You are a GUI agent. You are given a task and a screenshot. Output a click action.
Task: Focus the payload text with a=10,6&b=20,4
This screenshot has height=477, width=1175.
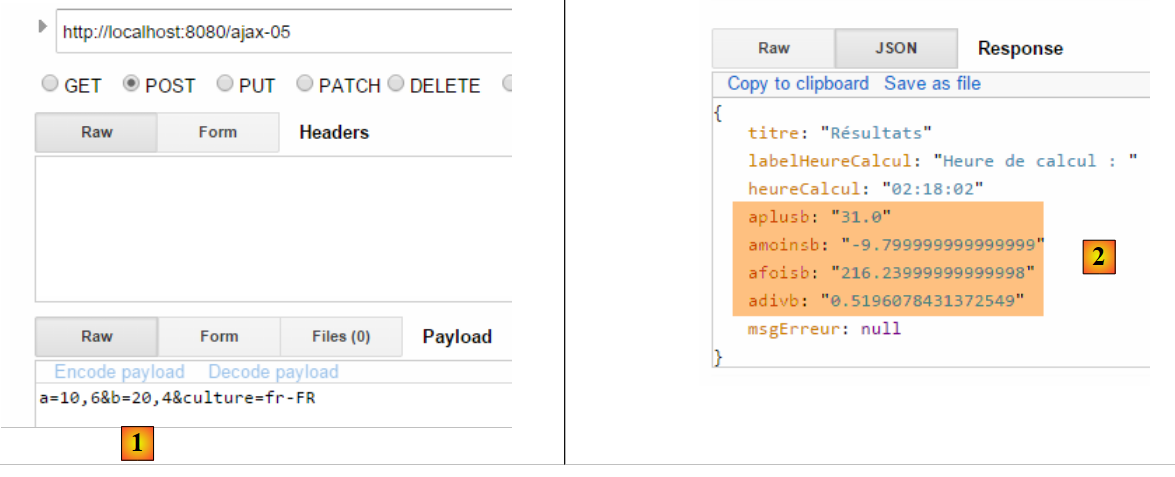click(x=178, y=398)
